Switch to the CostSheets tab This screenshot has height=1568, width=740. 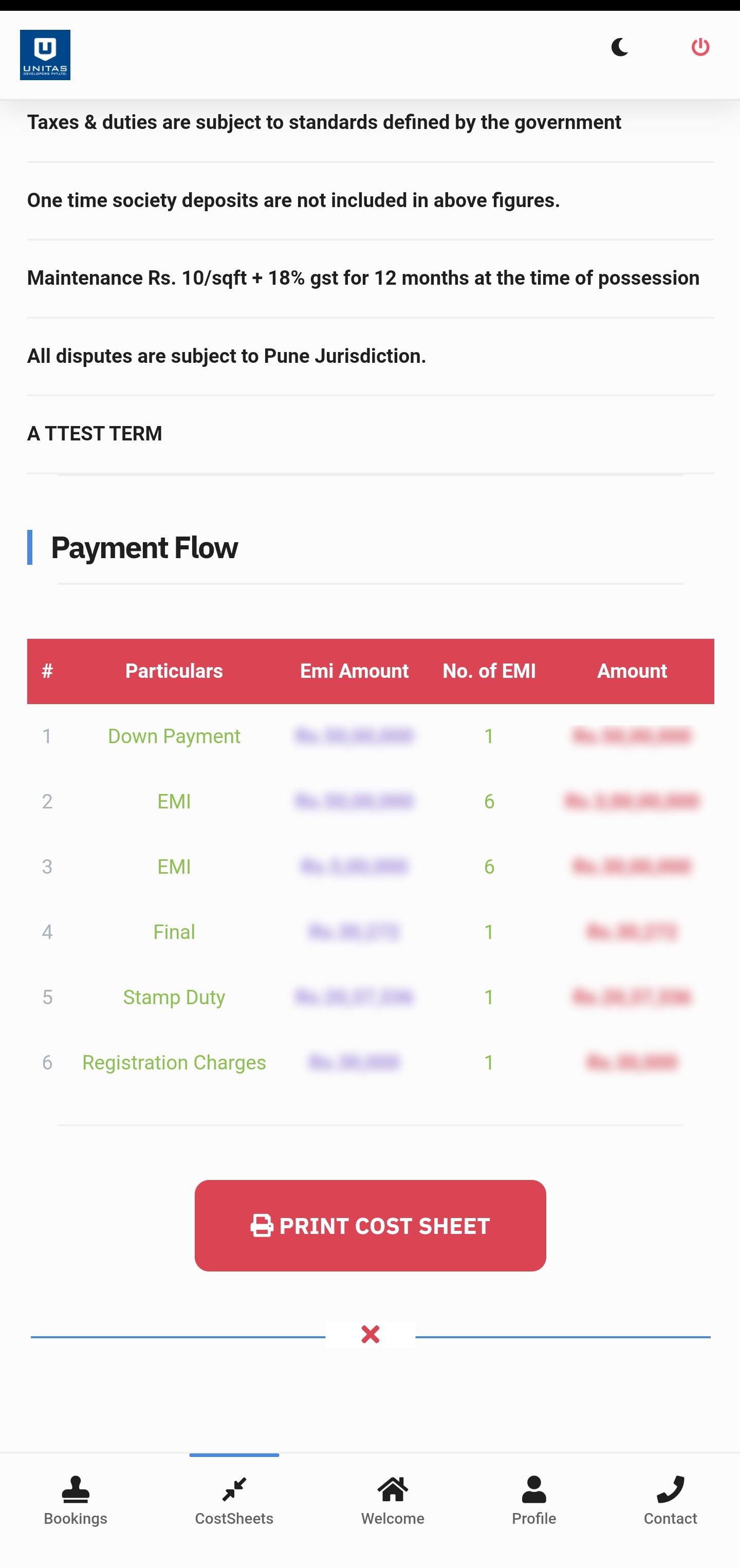coord(234,1501)
